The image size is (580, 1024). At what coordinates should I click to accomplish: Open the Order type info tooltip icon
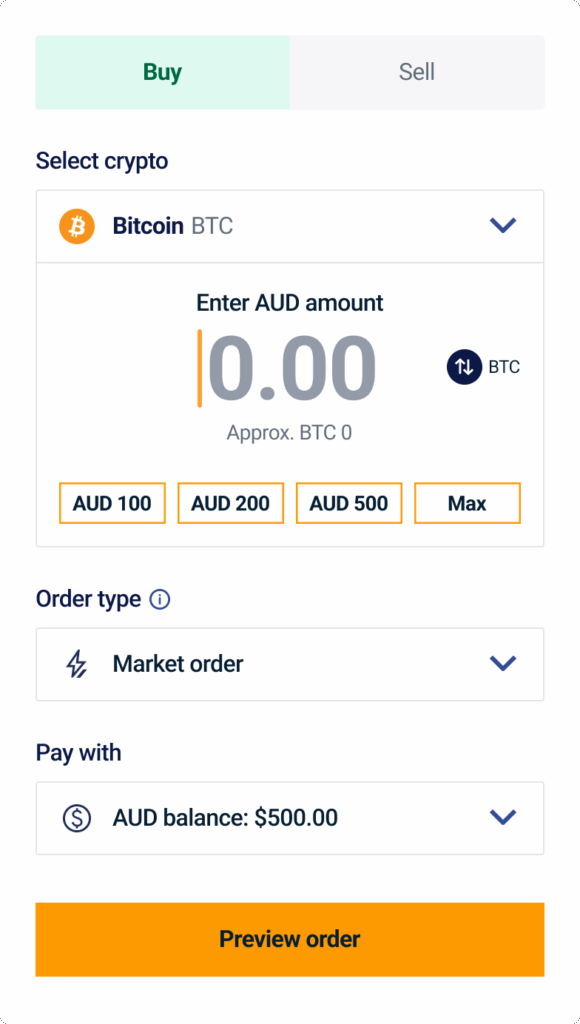click(x=158, y=599)
